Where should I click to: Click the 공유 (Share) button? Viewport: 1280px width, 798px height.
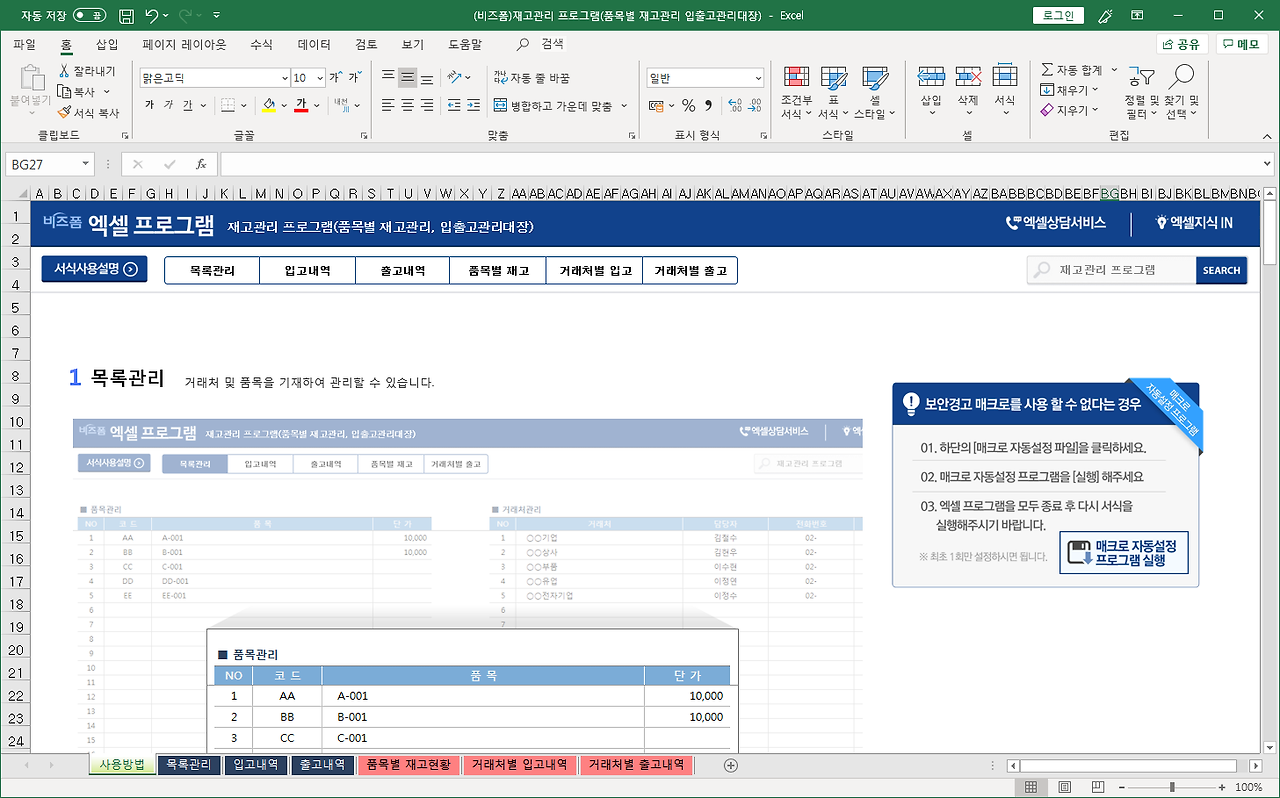[1182, 44]
